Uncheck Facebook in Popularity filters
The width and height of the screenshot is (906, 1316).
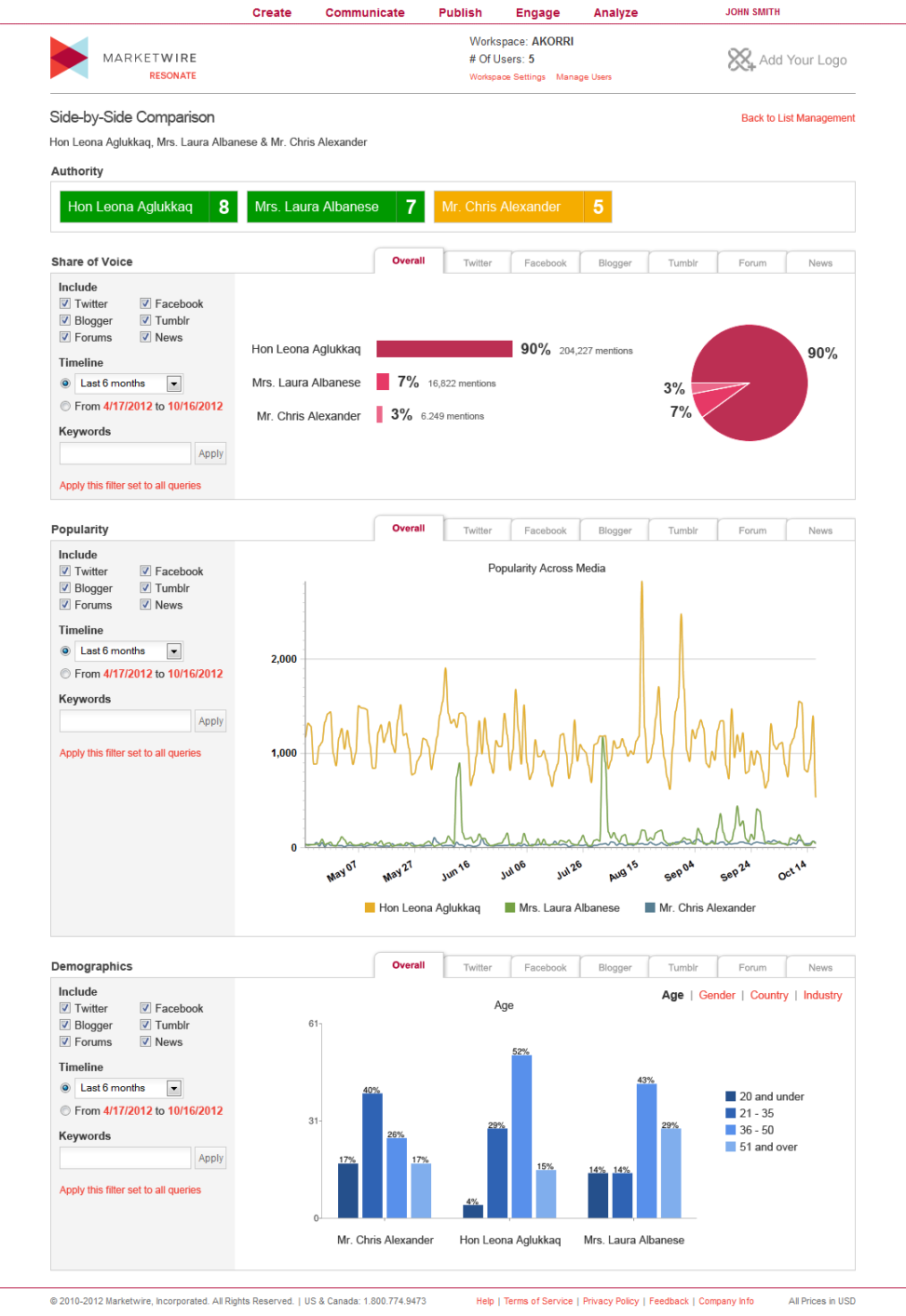point(145,571)
